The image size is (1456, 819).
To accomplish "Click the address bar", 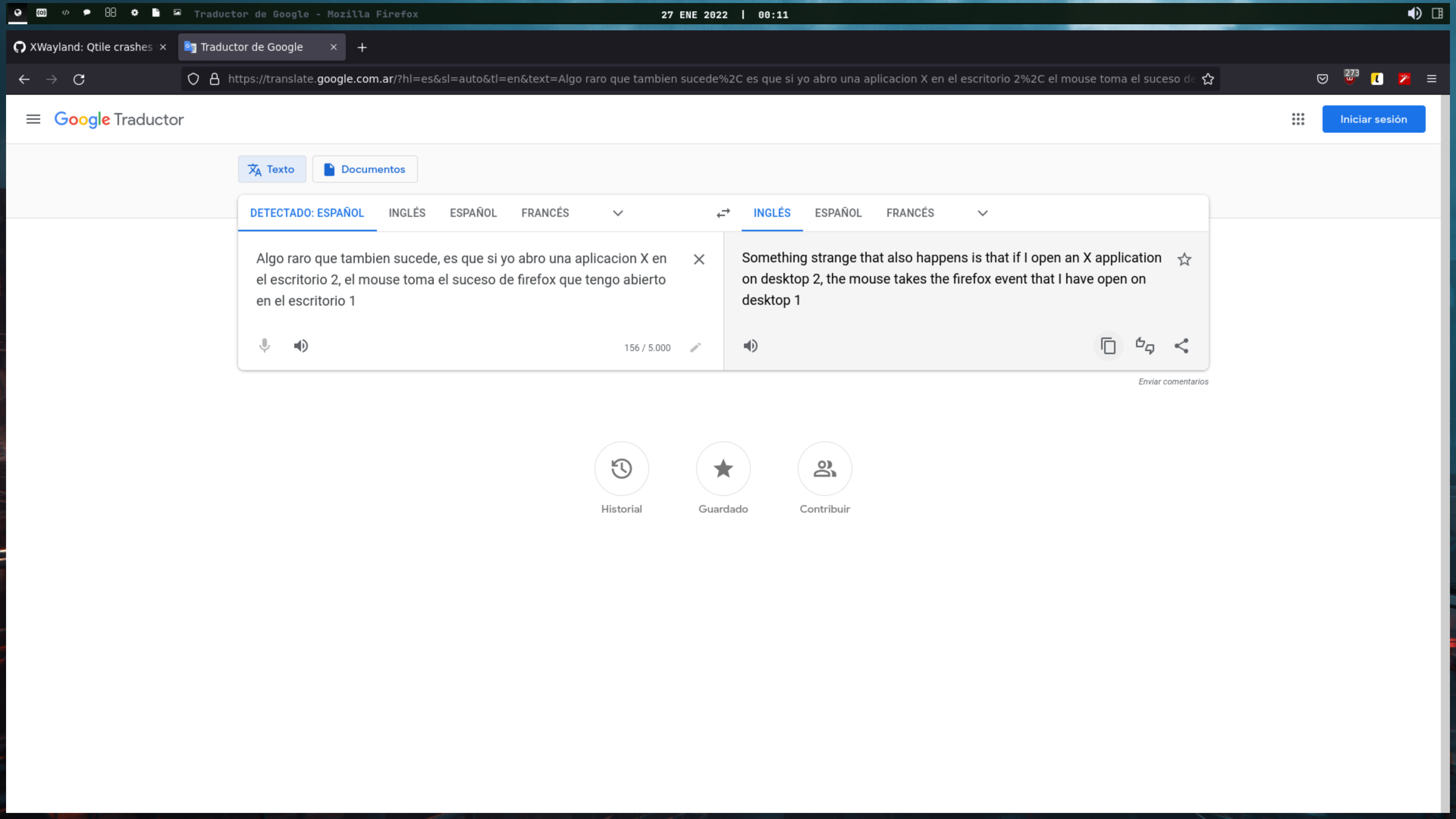I will click(678, 79).
